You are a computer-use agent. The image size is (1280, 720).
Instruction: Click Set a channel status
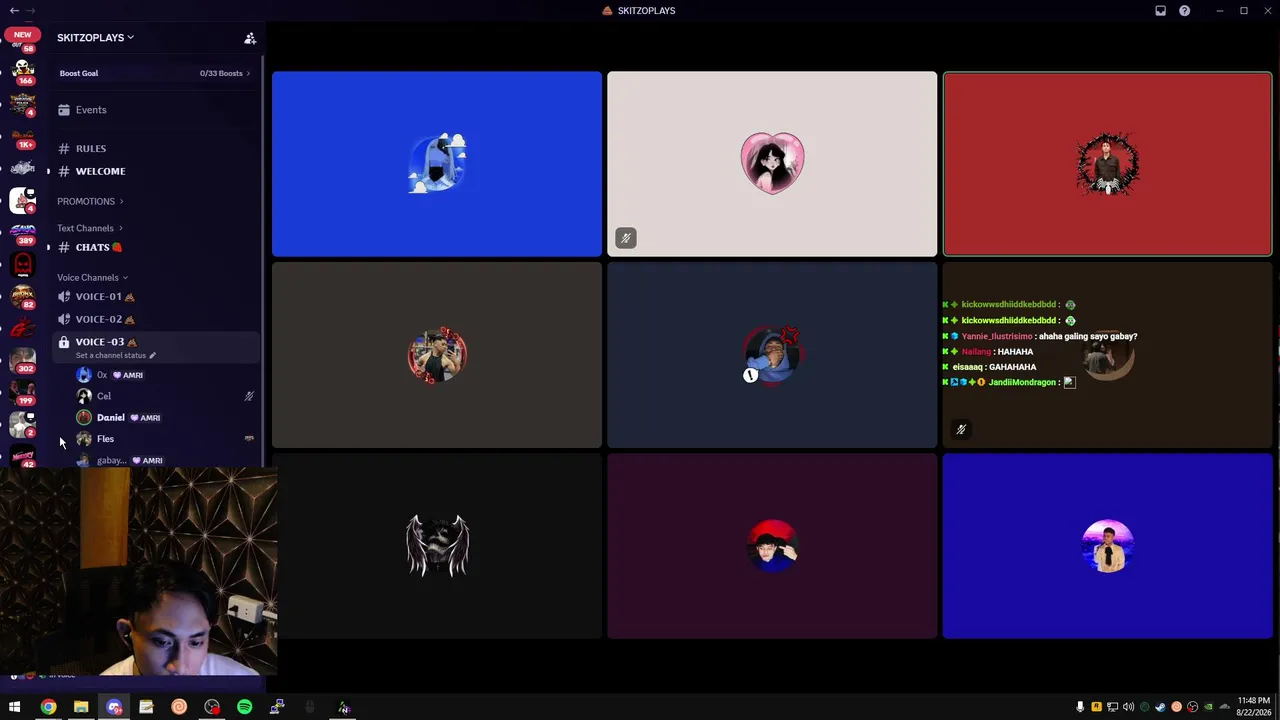(115, 355)
